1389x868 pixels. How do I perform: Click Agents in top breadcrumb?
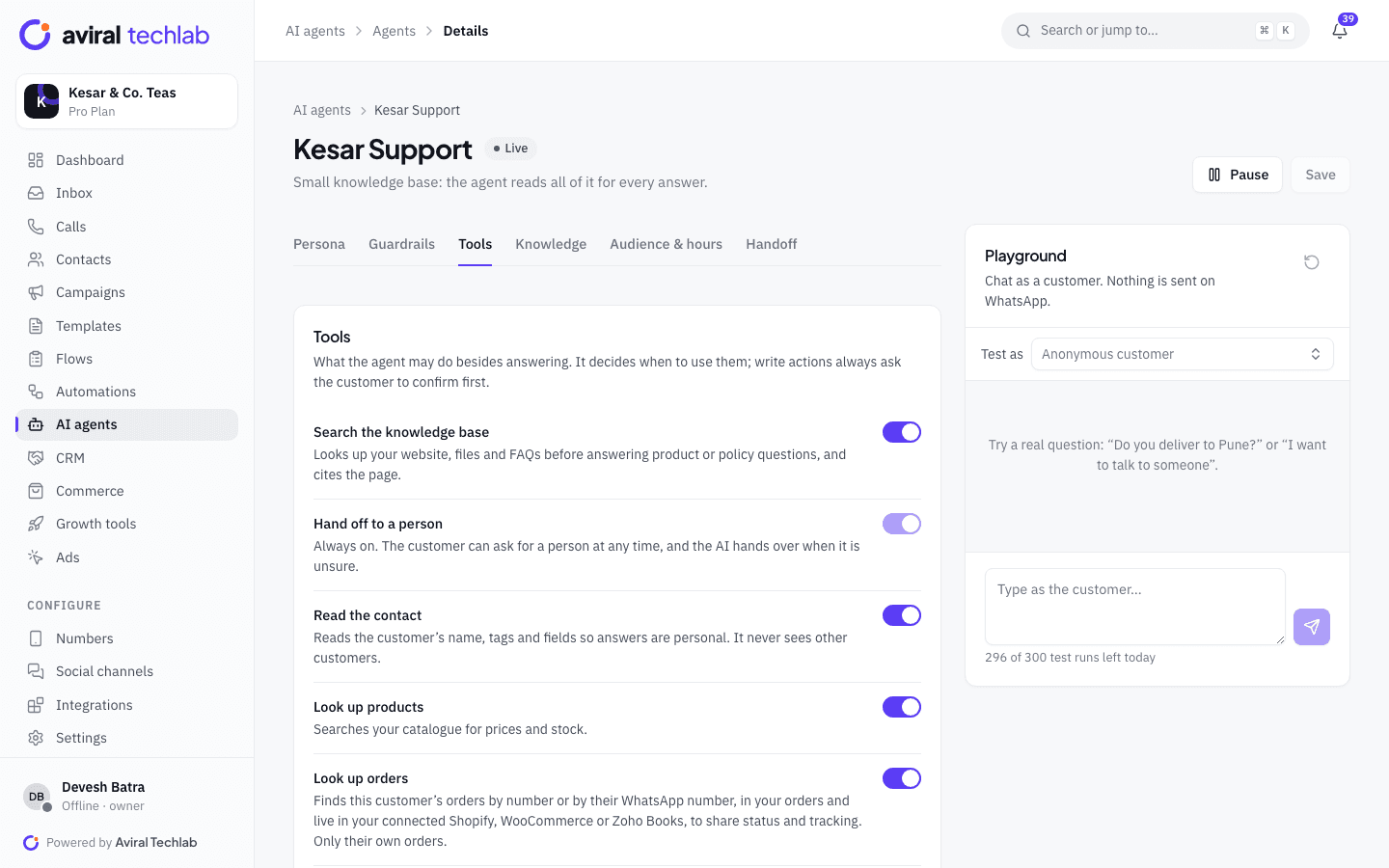(394, 31)
